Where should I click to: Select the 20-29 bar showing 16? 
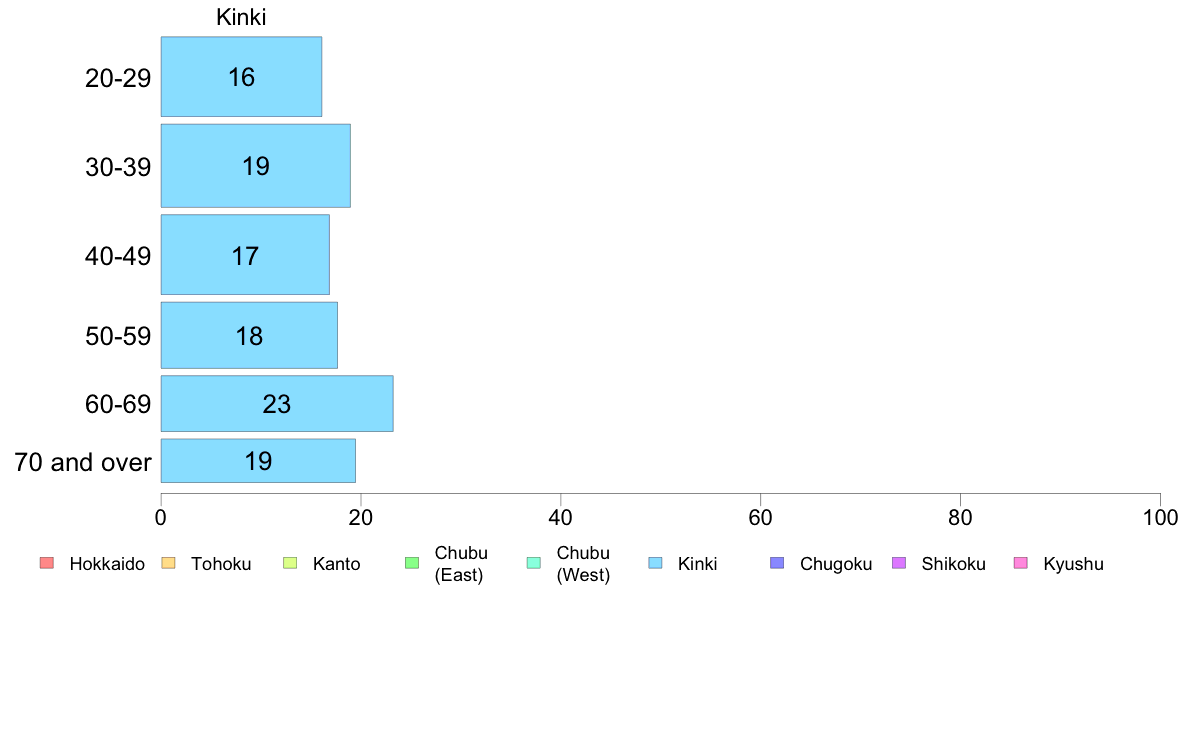[241, 77]
